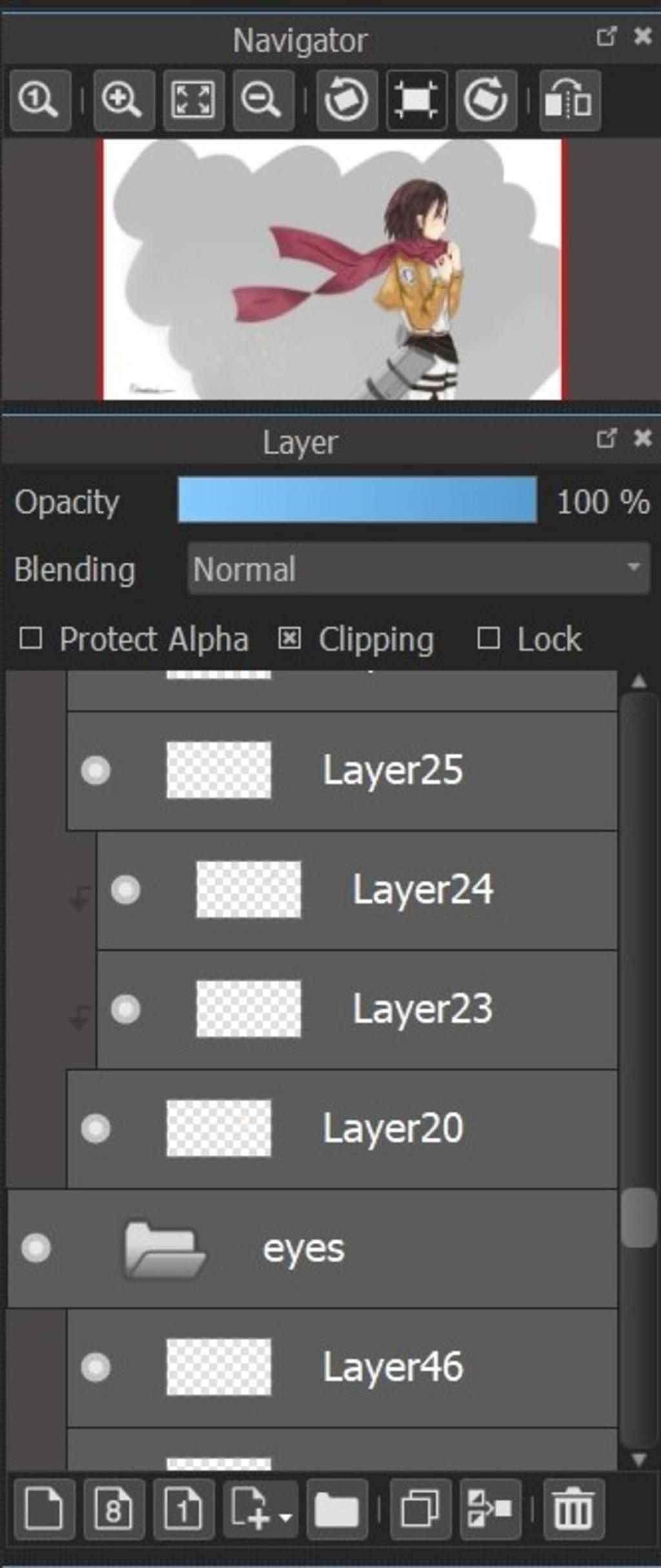Toggle the Clipping checkbox

[x=289, y=639]
